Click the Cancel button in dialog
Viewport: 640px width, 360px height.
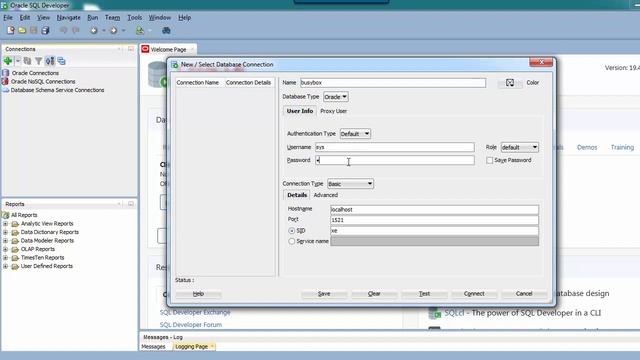(x=524, y=294)
